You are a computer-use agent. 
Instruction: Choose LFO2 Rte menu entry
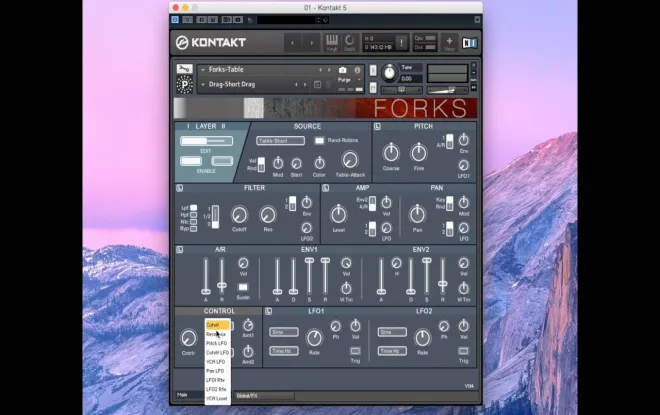click(217, 389)
